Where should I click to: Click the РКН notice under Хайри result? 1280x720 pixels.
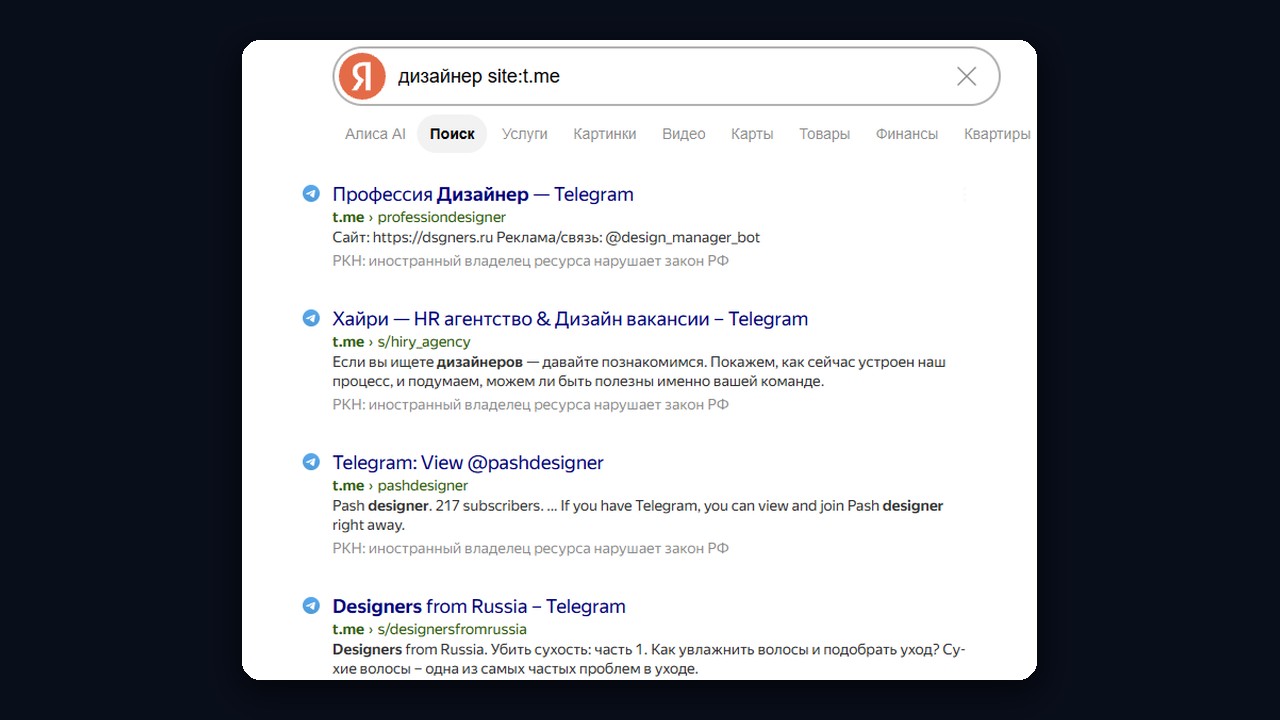click(x=531, y=405)
